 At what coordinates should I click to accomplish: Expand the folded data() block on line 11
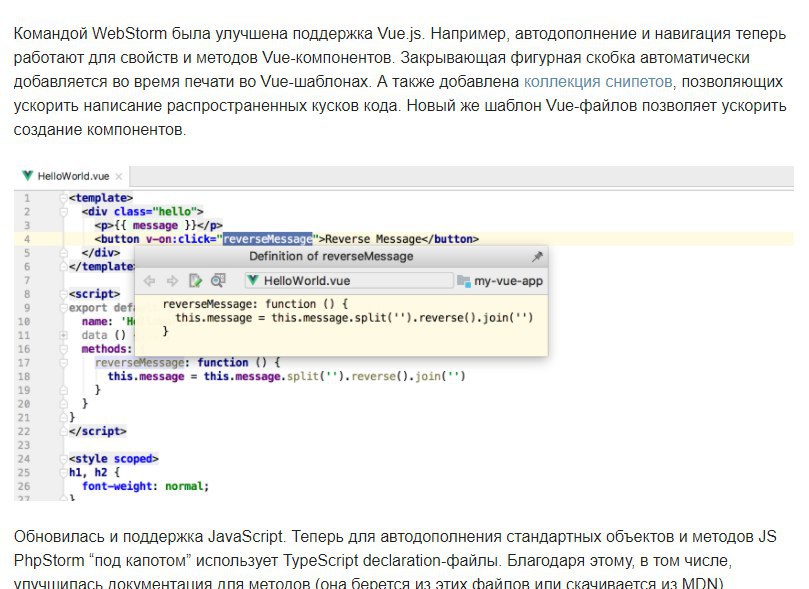63,335
